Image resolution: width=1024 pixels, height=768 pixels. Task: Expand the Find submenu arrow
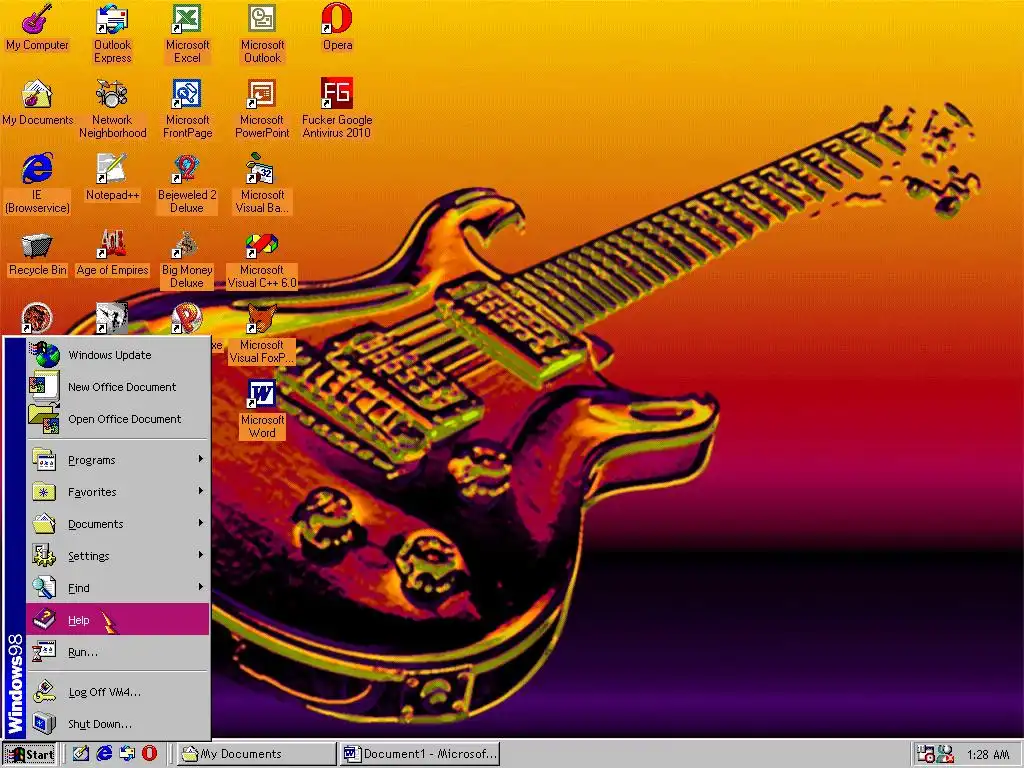coord(200,587)
